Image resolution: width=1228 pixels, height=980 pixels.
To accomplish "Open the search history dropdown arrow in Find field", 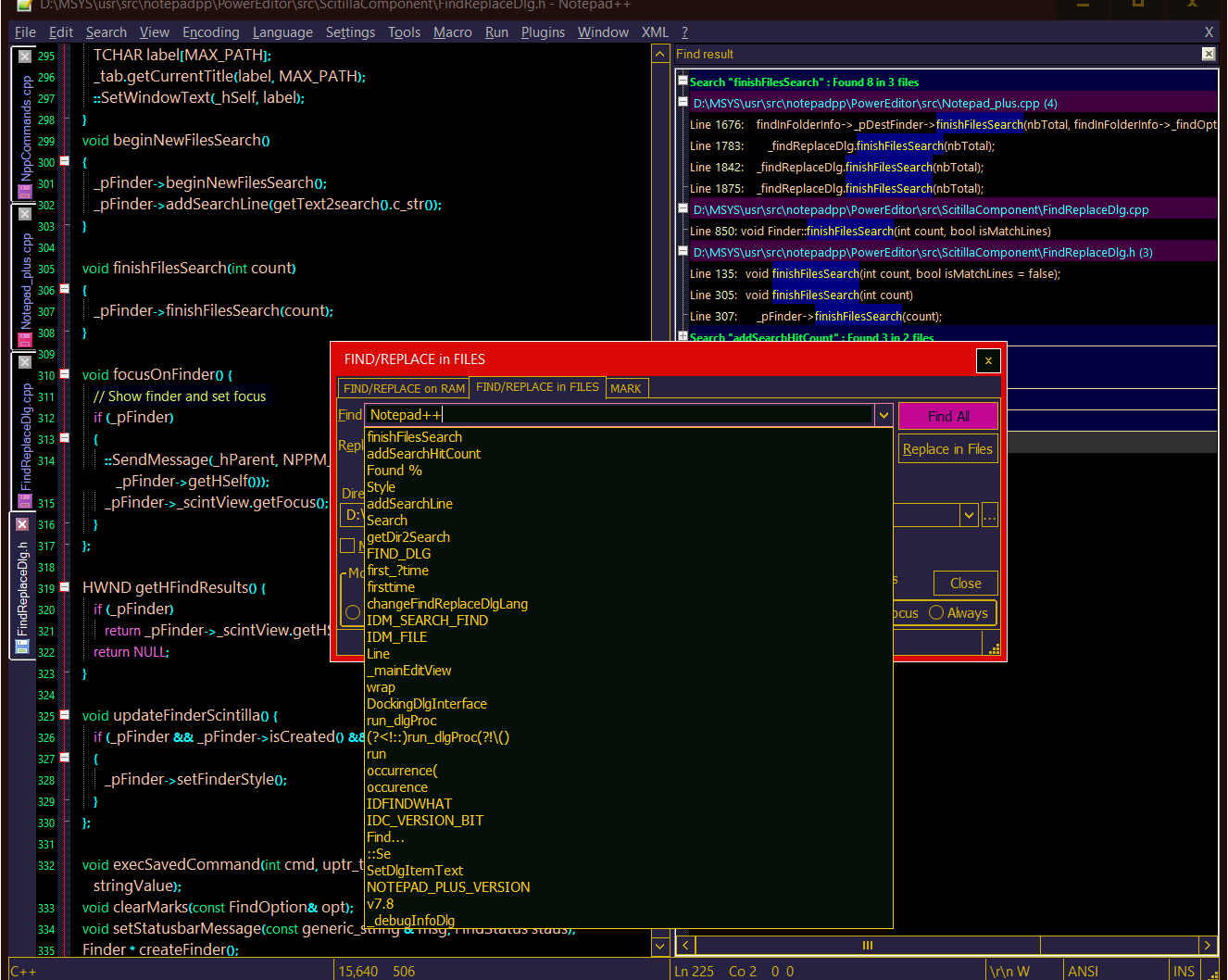I will click(x=883, y=415).
